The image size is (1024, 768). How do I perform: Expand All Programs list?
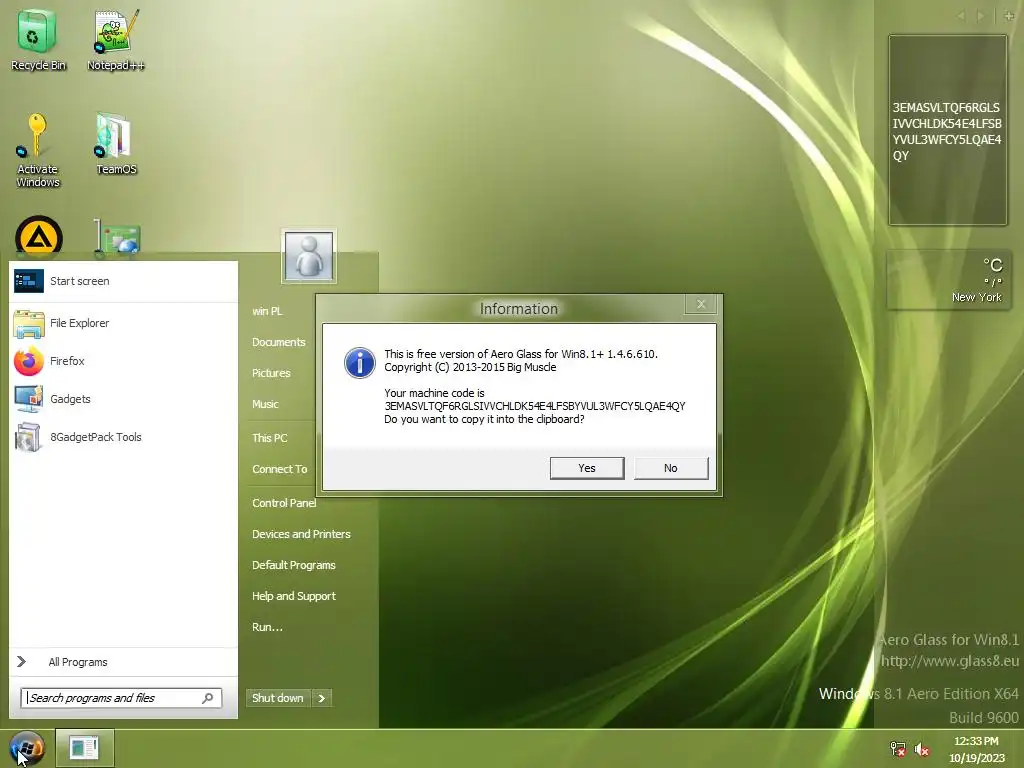[x=123, y=662]
